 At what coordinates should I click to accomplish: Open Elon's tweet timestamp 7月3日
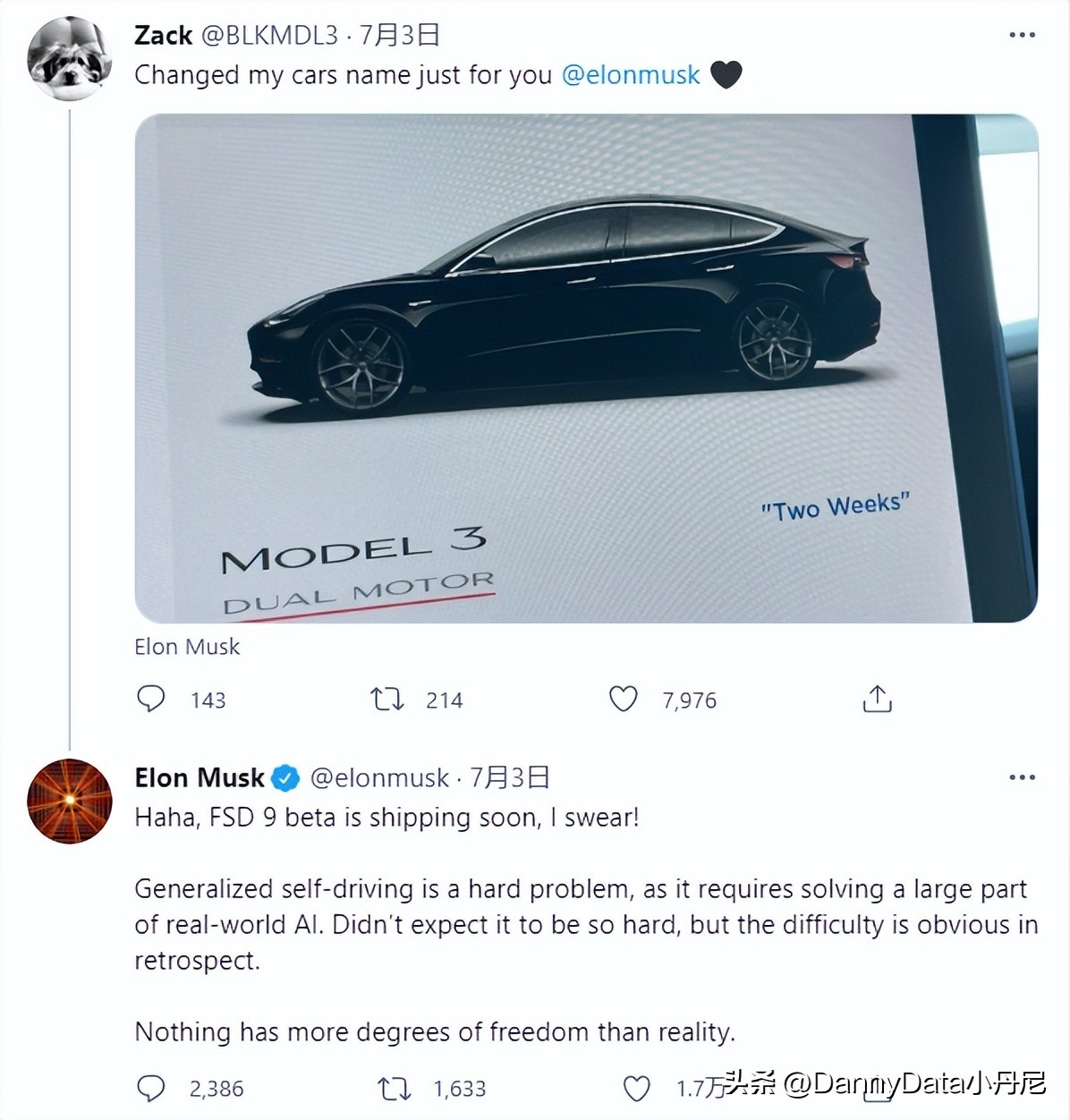(510, 778)
